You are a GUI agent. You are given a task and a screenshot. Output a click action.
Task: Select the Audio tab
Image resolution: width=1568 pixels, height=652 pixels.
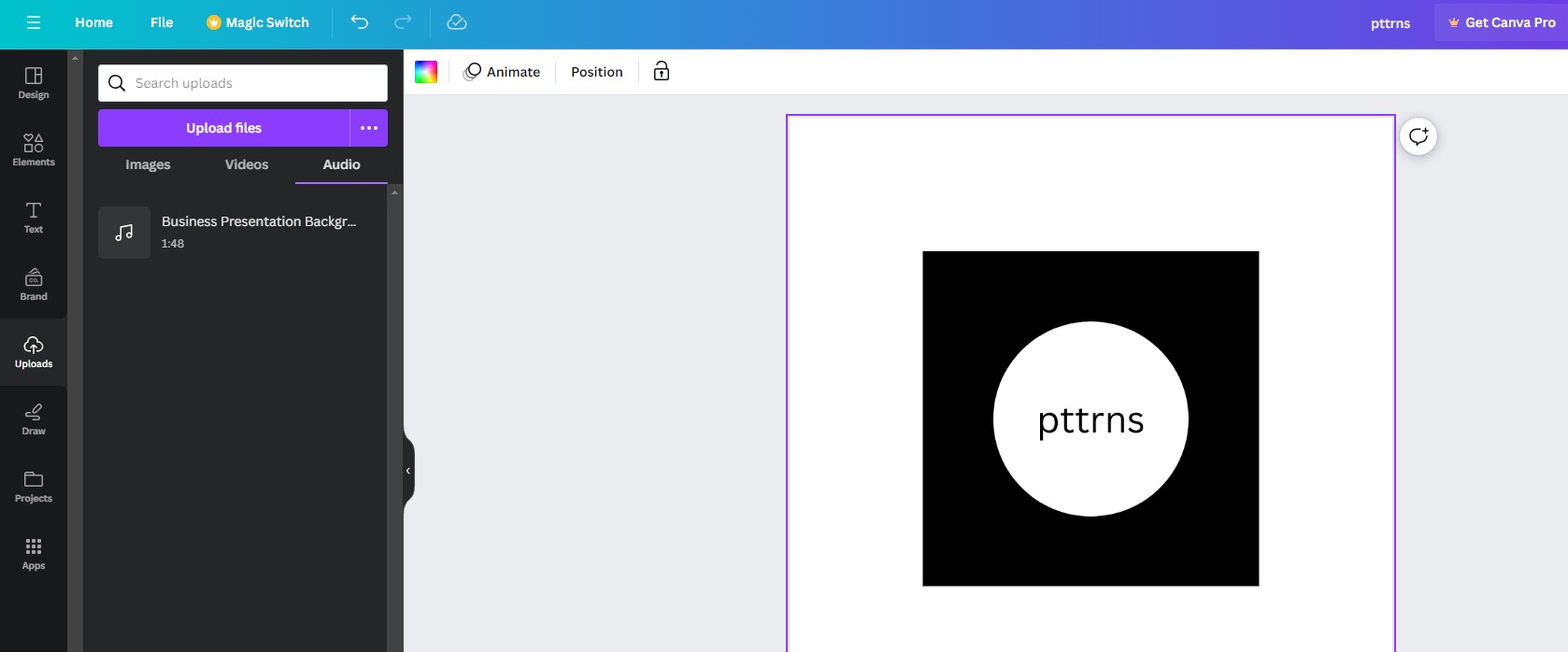click(x=341, y=164)
